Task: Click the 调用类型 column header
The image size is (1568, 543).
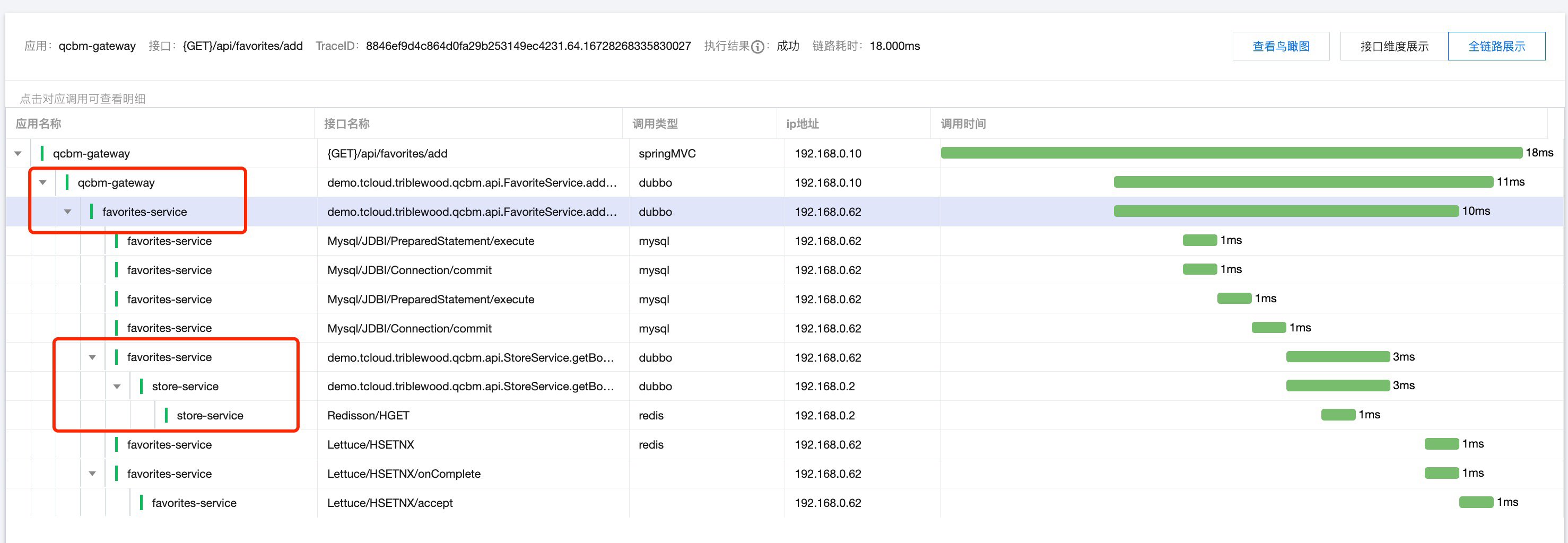Action: pos(655,124)
